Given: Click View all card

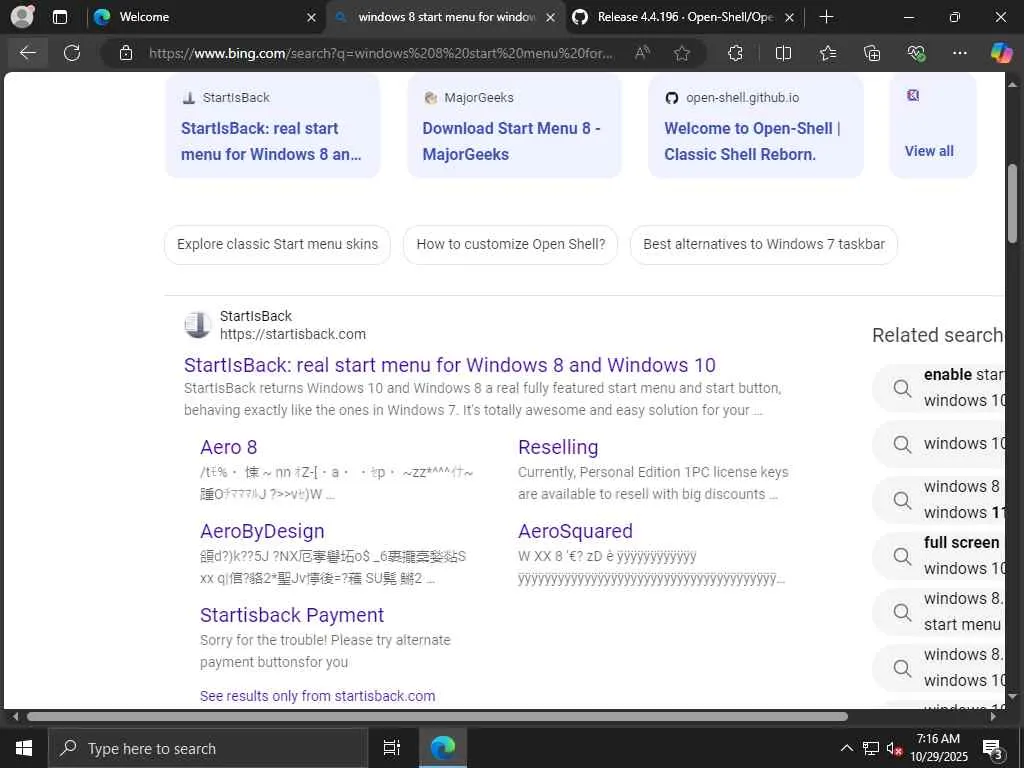Looking at the screenshot, I should click(933, 125).
